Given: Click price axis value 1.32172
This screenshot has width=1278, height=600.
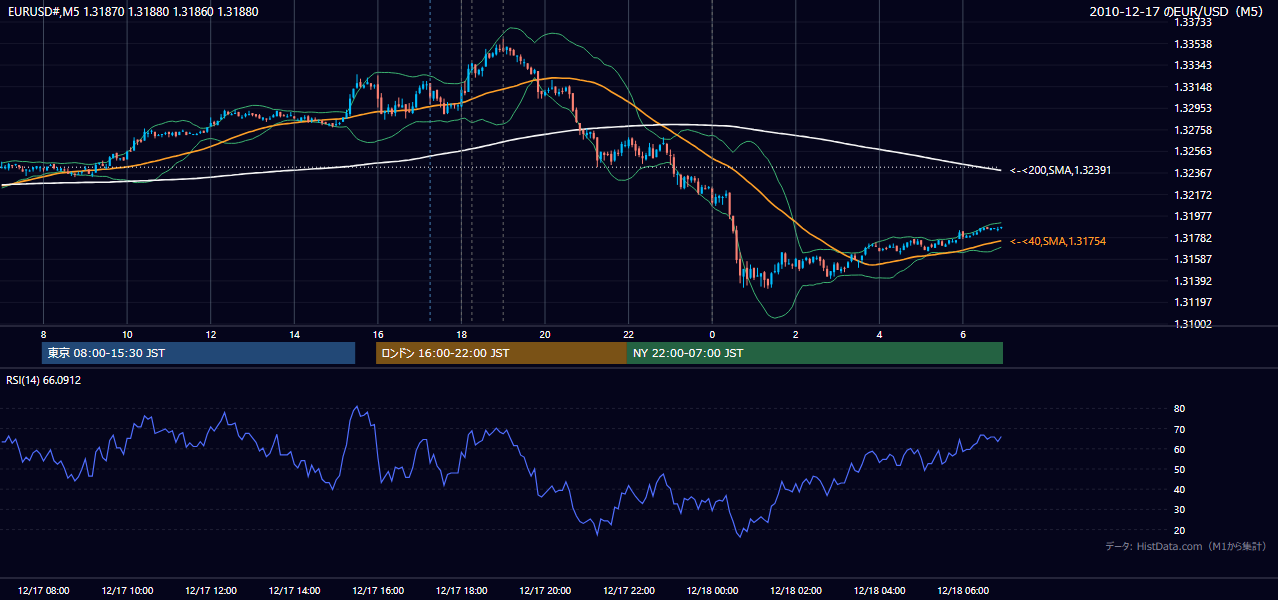Looking at the screenshot, I should click(1192, 194).
